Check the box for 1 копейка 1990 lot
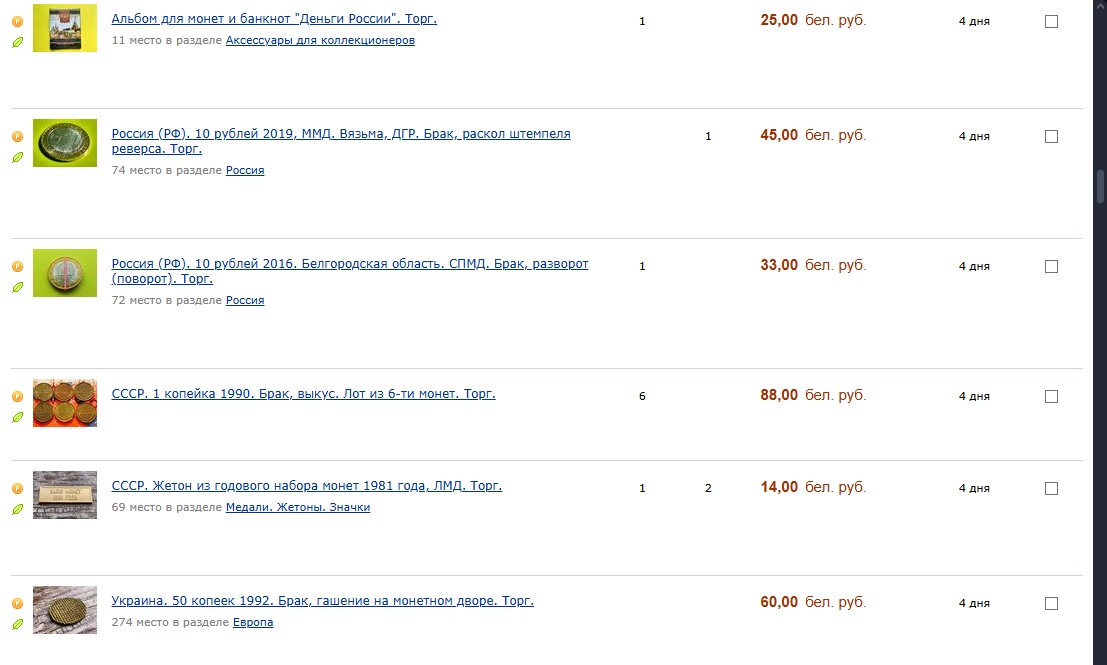1107x665 pixels. pos(1051,397)
